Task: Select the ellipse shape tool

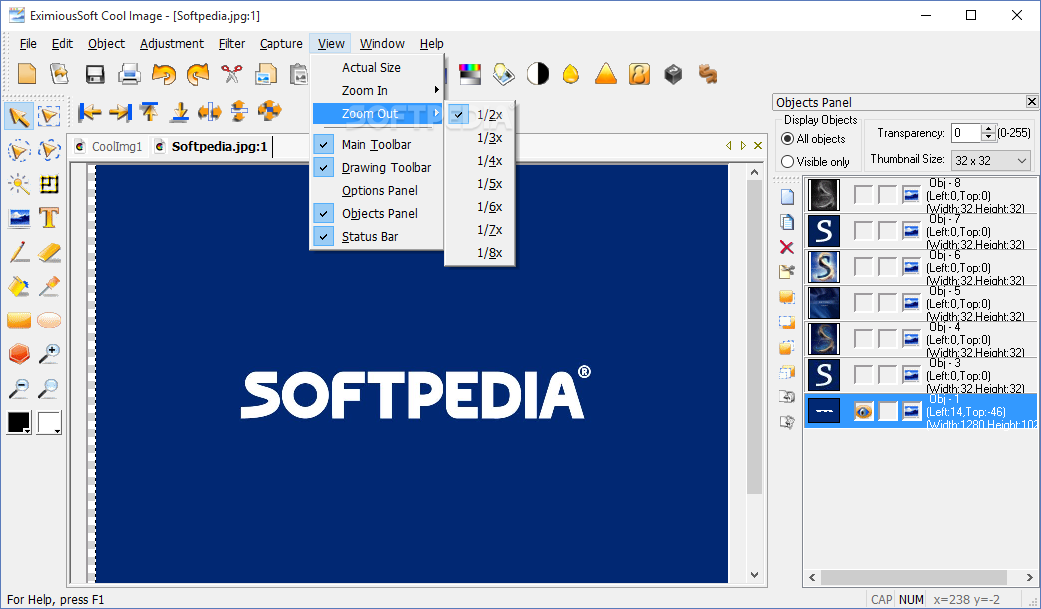Action: (x=49, y=321)
